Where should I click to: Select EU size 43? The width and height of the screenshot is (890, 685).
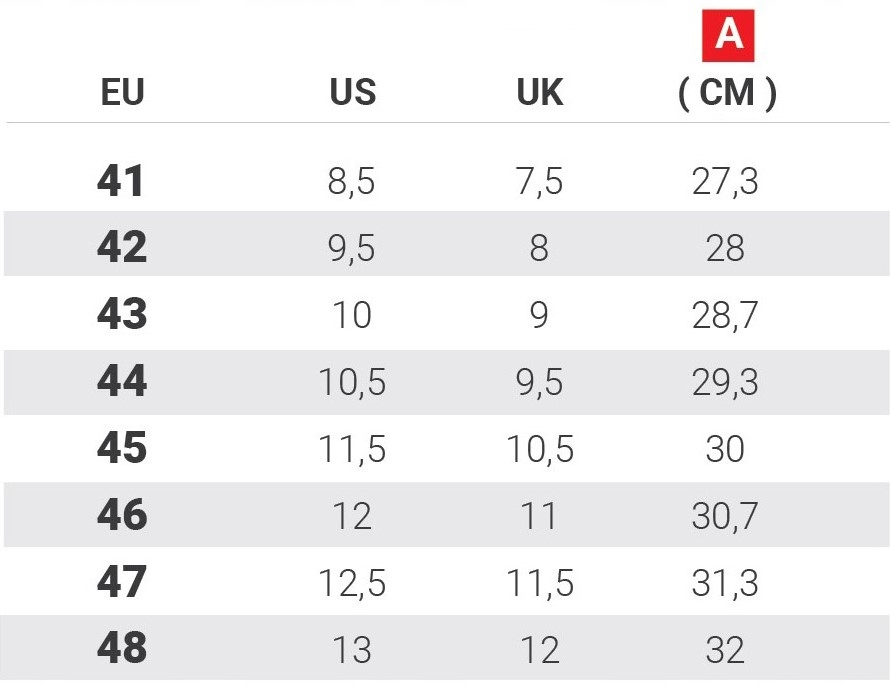tap(122, 315)
